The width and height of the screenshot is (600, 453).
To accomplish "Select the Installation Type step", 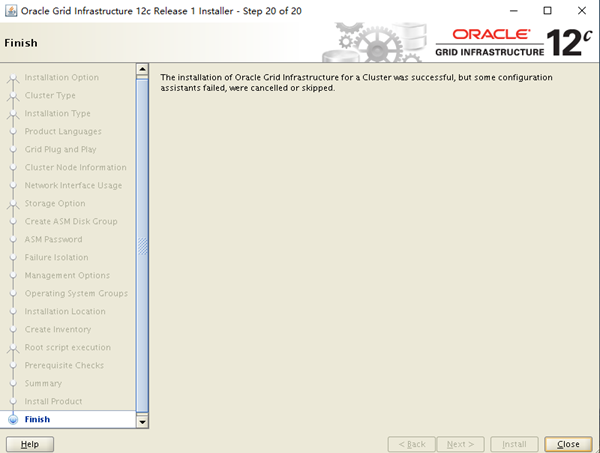I will tap(57, 113).
